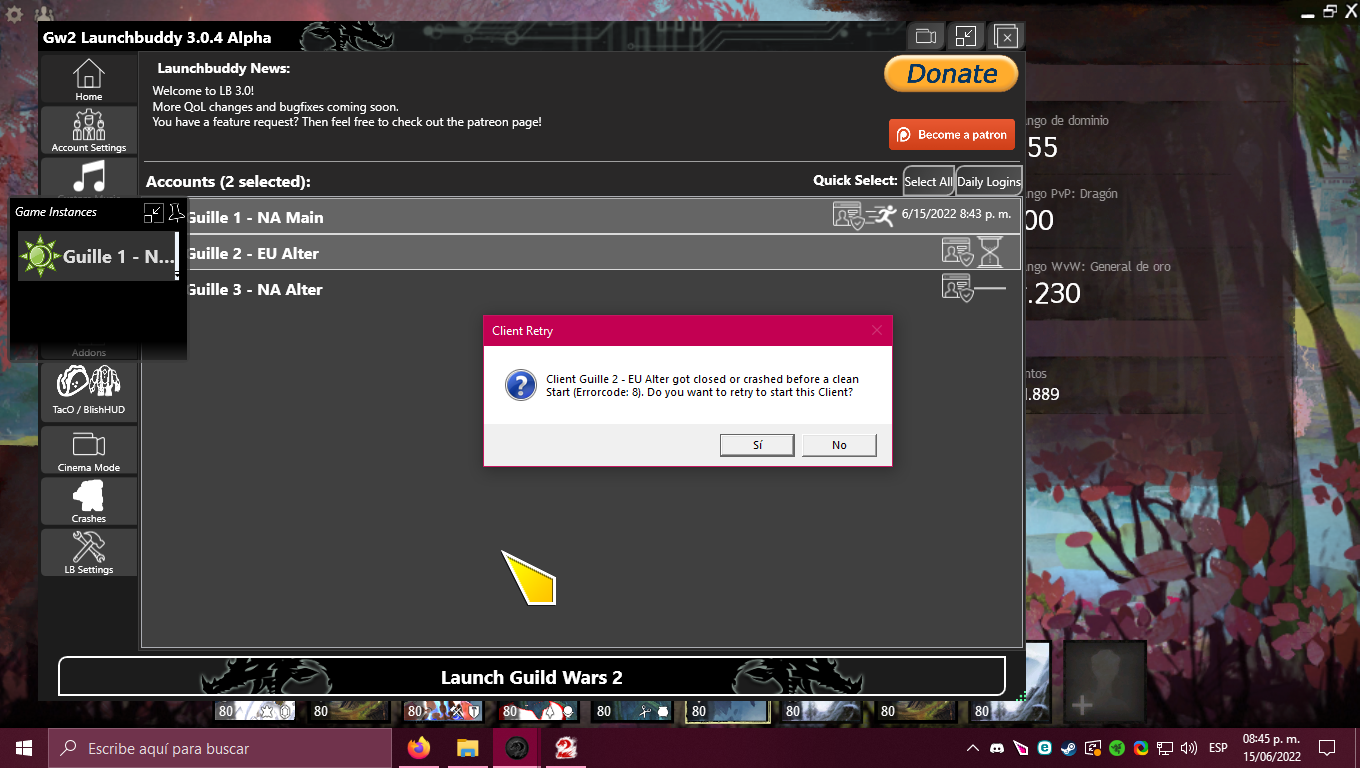This screenshot has height=768, width=1360.
Task: Open the Home panel in the sidebar
Action: pyautogui.click(x=88, y=78)
